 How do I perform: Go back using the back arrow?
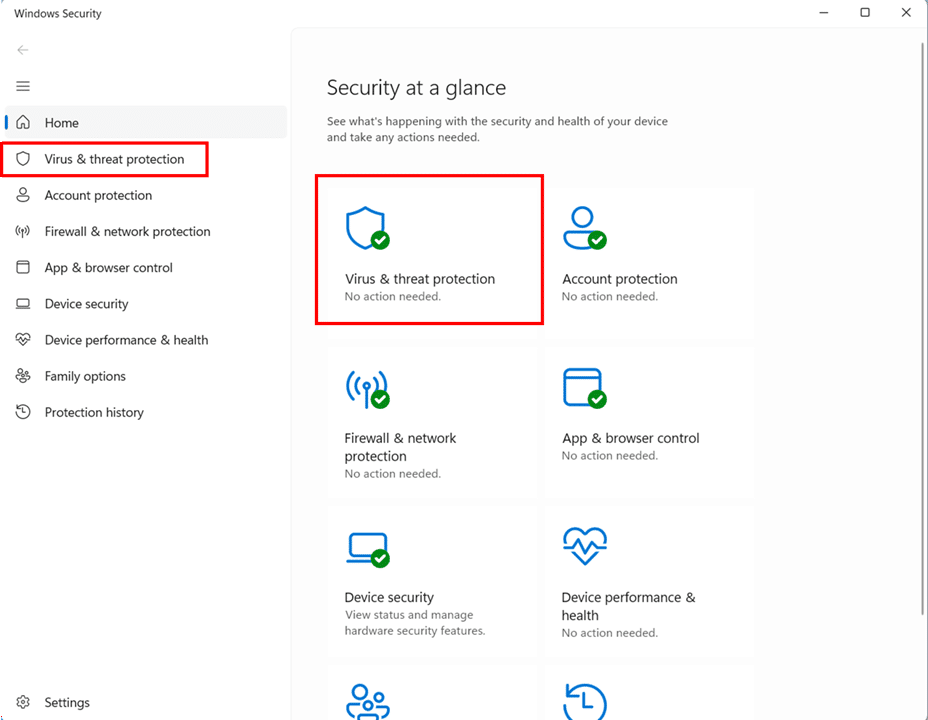pyautogui.click(x=23, y=50)
